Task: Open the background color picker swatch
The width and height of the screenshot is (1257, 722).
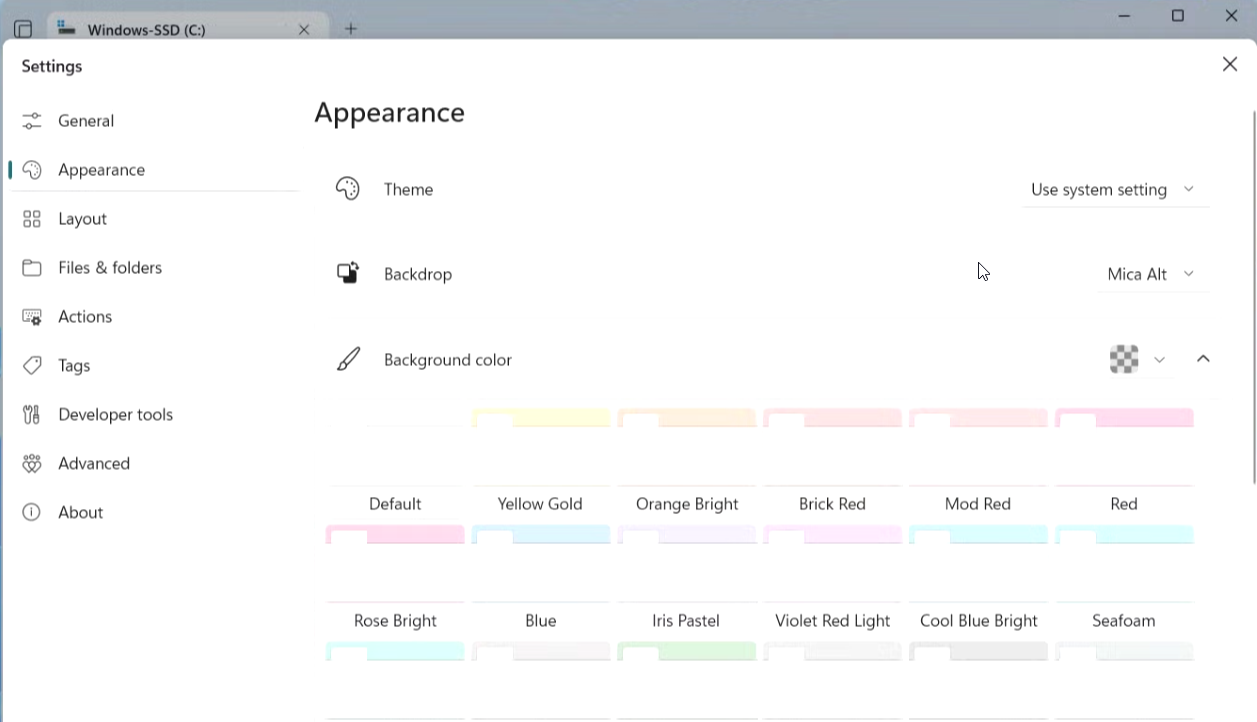Action: (1137, 359)
